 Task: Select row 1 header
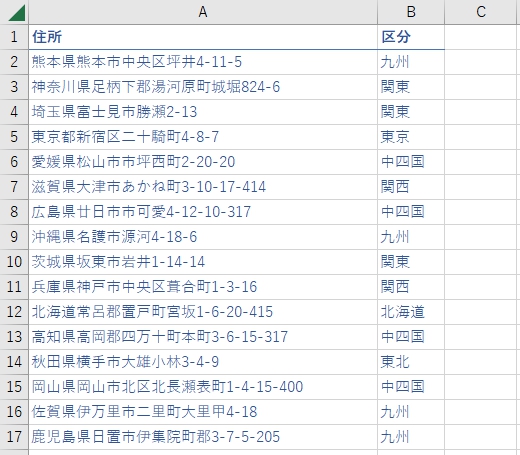(x=14, y=37)
